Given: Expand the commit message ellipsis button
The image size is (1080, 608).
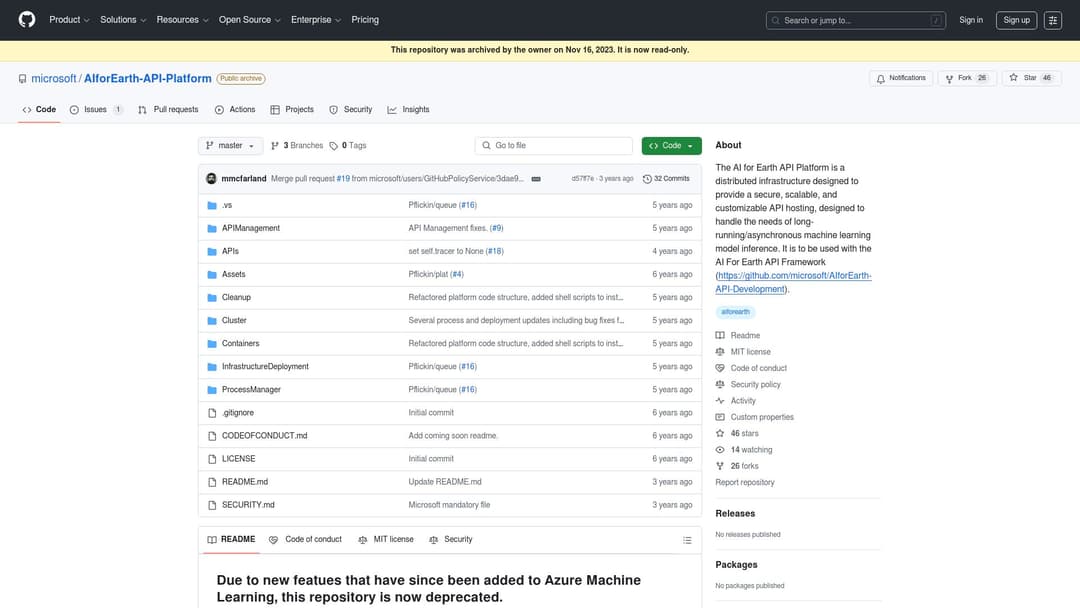Looking at the screenshot, I should tap(536, 179).
